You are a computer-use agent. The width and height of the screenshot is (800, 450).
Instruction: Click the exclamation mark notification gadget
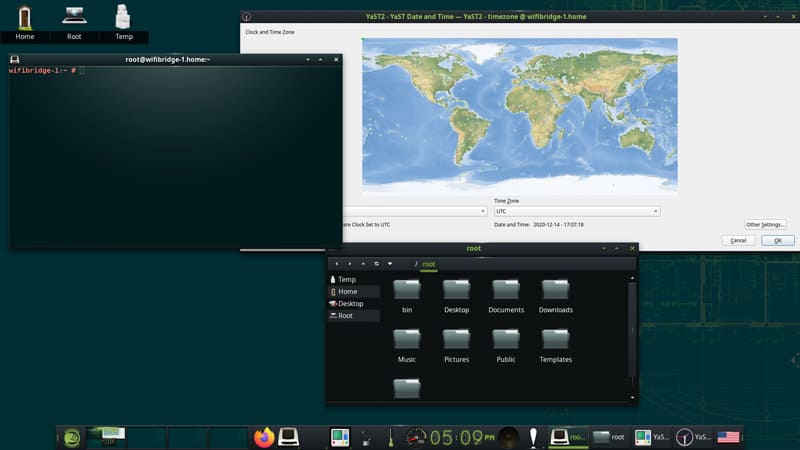point(533,437)
